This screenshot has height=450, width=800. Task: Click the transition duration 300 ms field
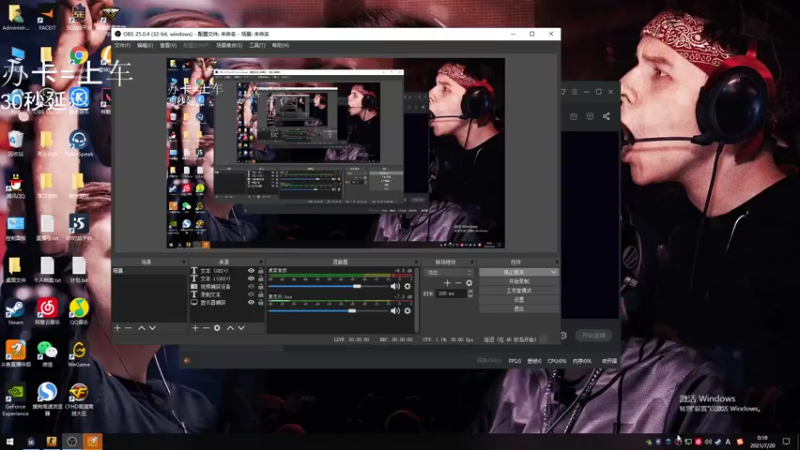tap(451, 293)
